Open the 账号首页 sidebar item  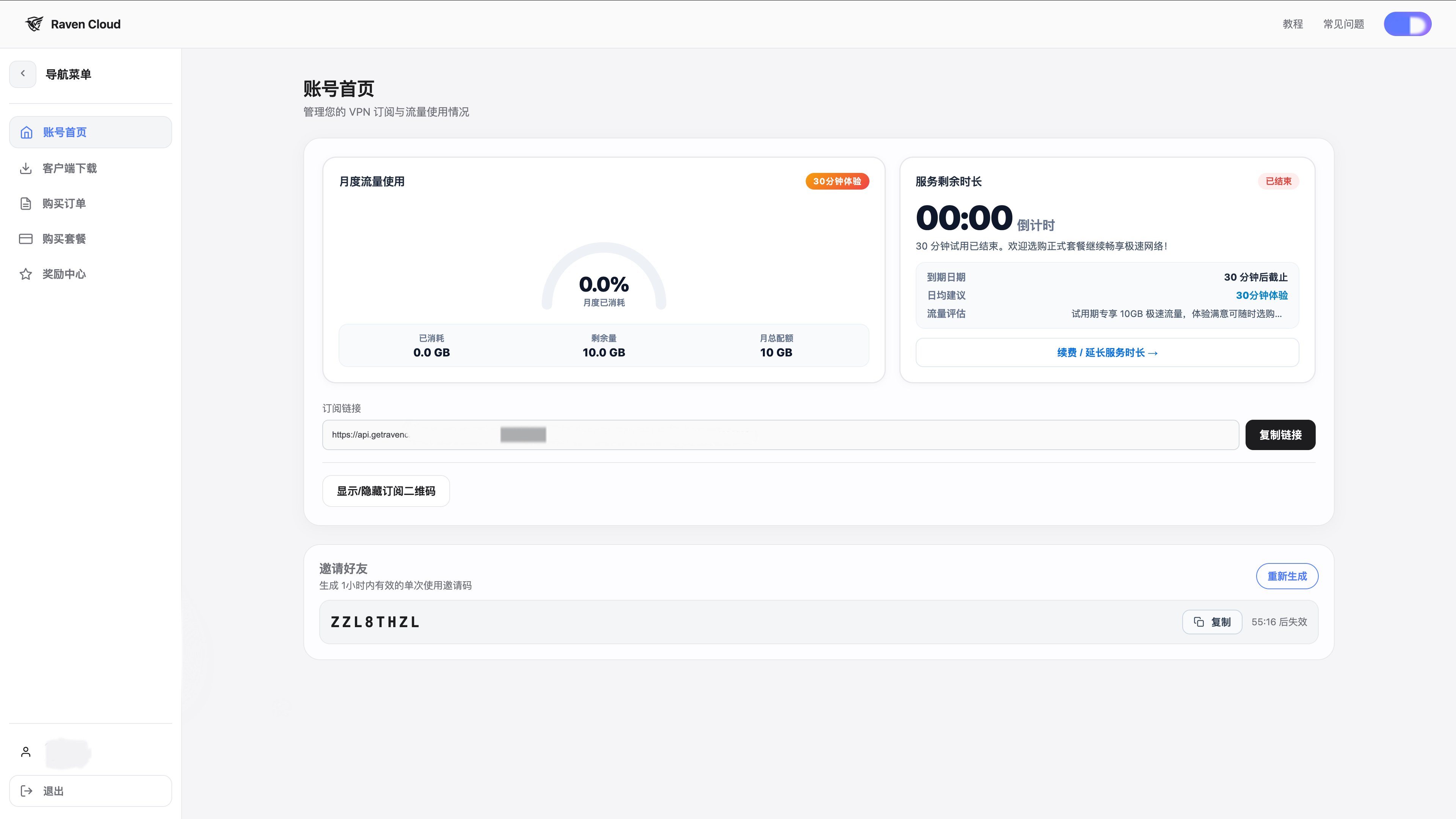click(x=91, y=132)
